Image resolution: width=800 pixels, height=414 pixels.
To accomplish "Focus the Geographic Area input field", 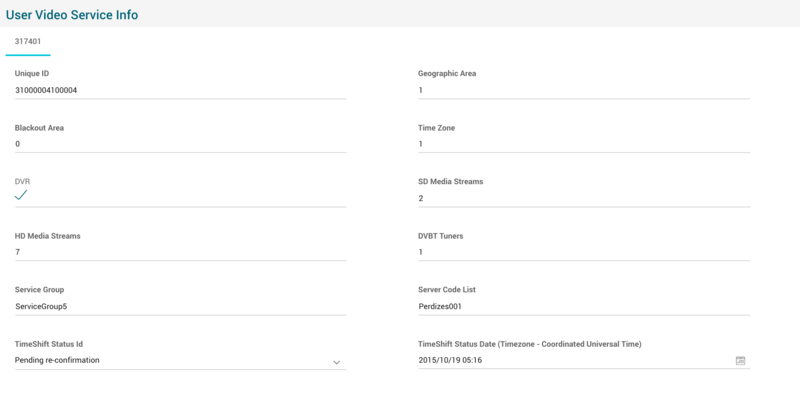I will click(583, 90).
